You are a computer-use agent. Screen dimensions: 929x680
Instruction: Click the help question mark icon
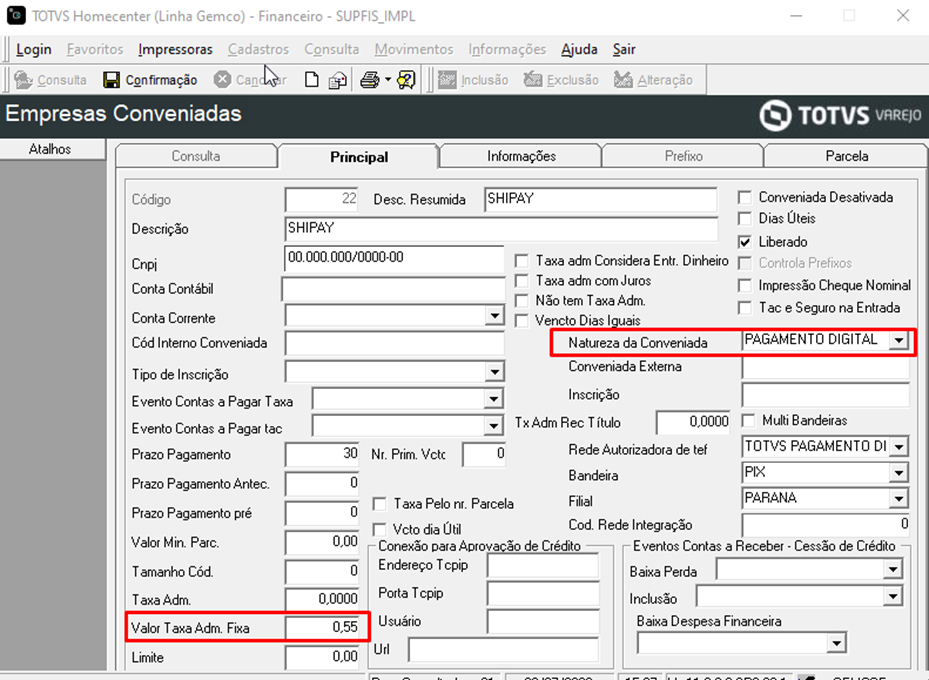[x=406, y=79]
